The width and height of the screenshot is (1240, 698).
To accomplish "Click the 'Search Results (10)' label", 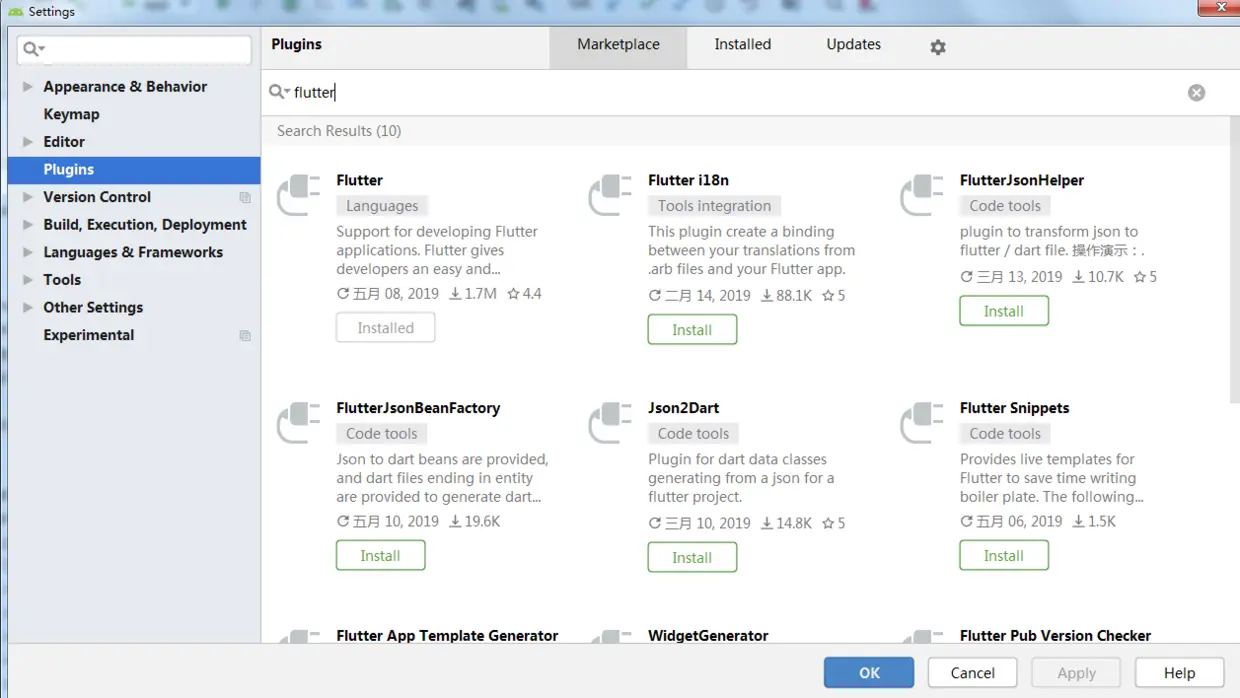I will [x=339, y=131].
